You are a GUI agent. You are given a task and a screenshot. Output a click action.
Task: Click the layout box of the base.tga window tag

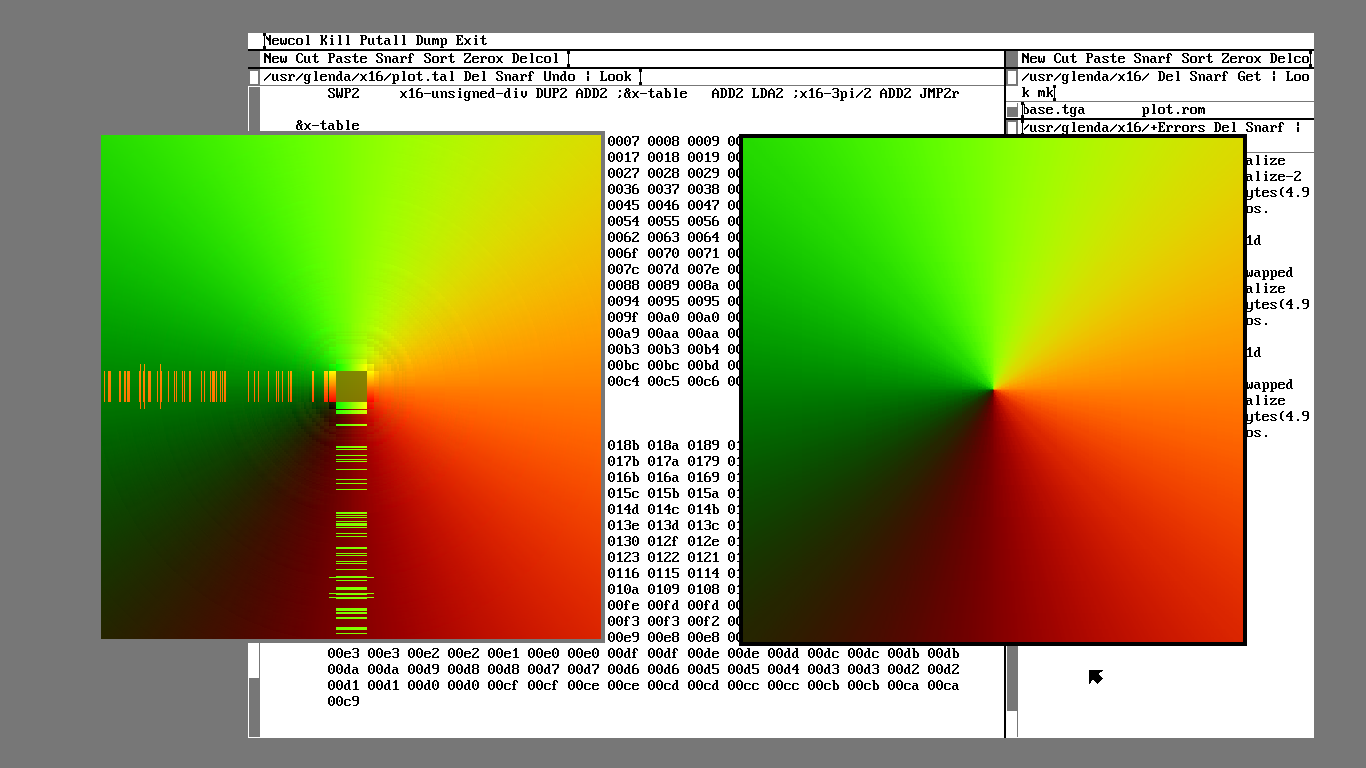point(1010,110)
